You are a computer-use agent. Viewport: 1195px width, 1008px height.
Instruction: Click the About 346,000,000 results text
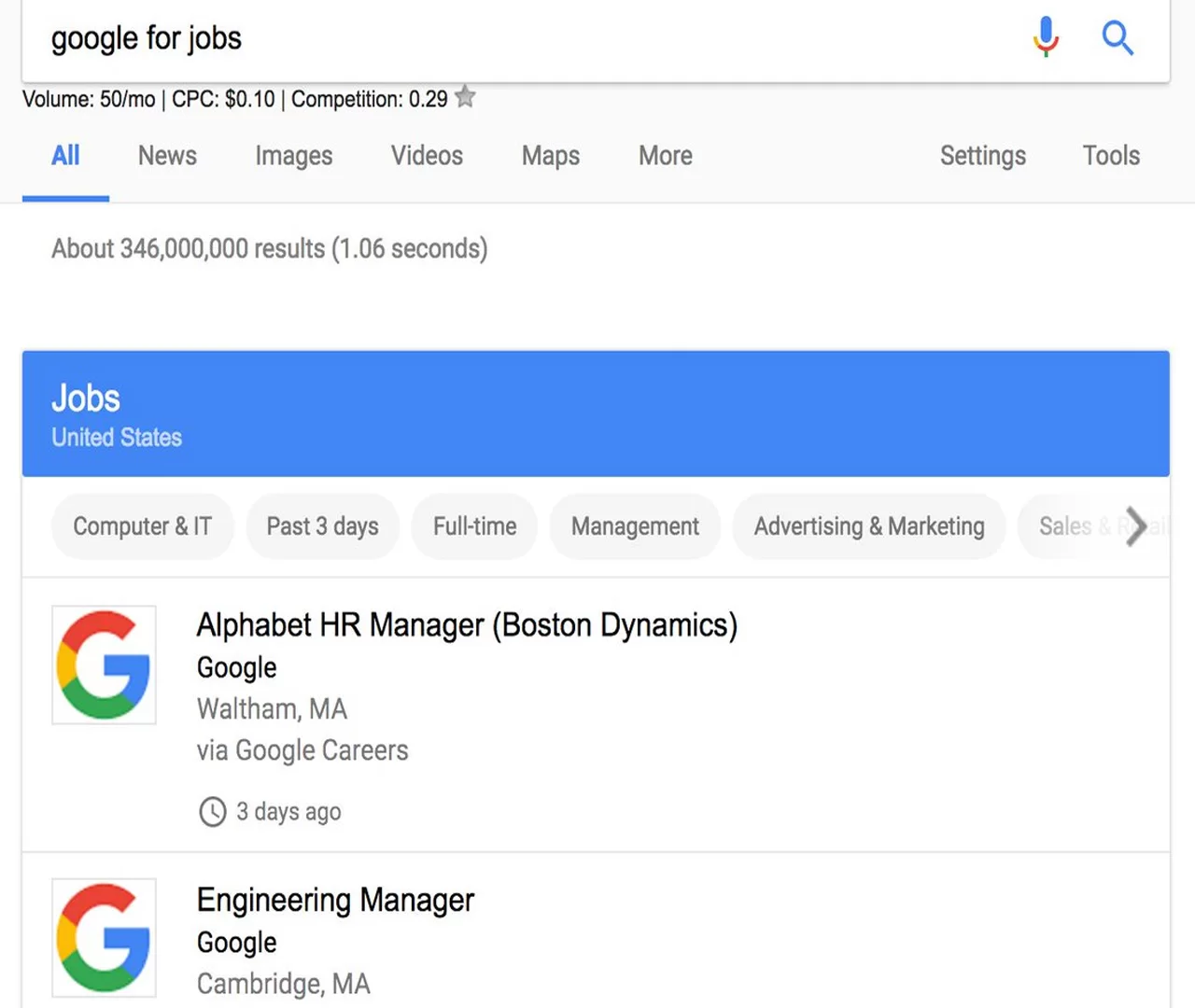tap(269, 248)
